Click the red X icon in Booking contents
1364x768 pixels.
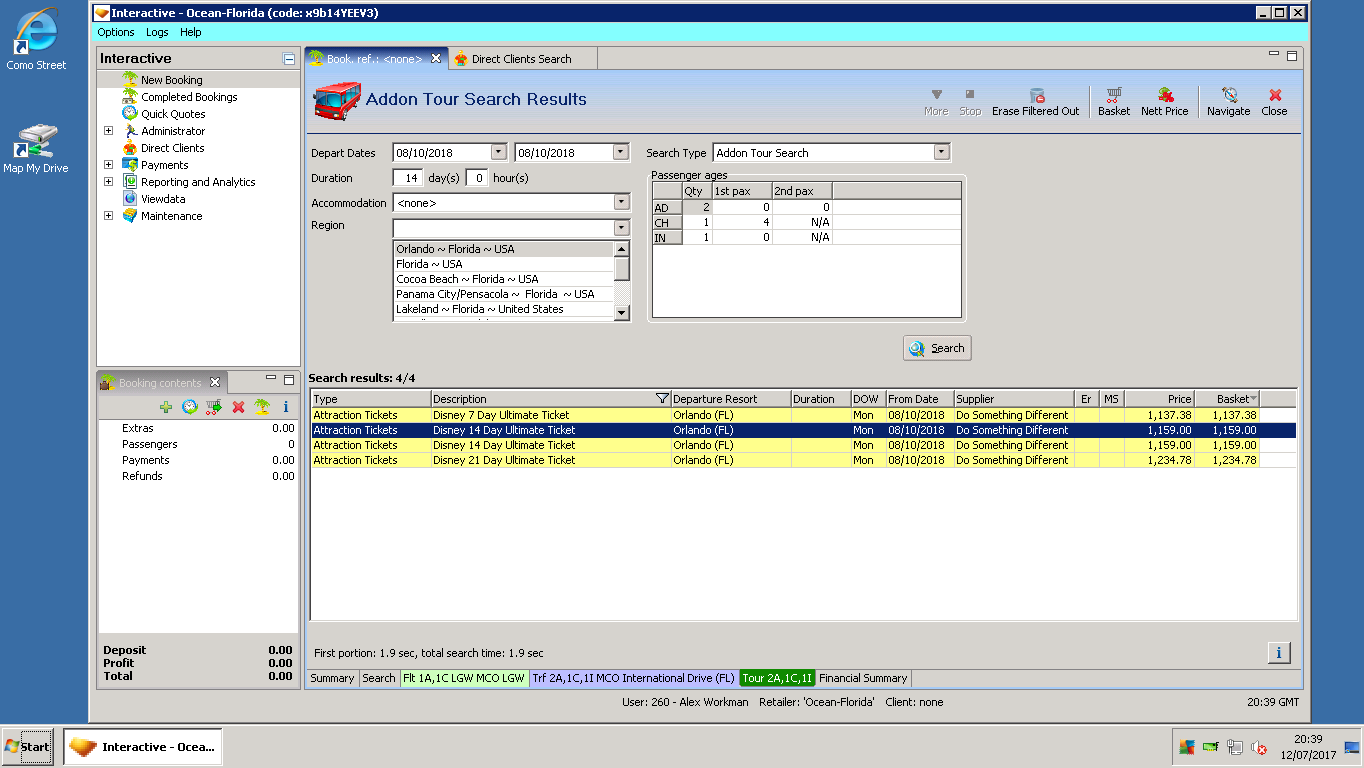pos(238,407)
